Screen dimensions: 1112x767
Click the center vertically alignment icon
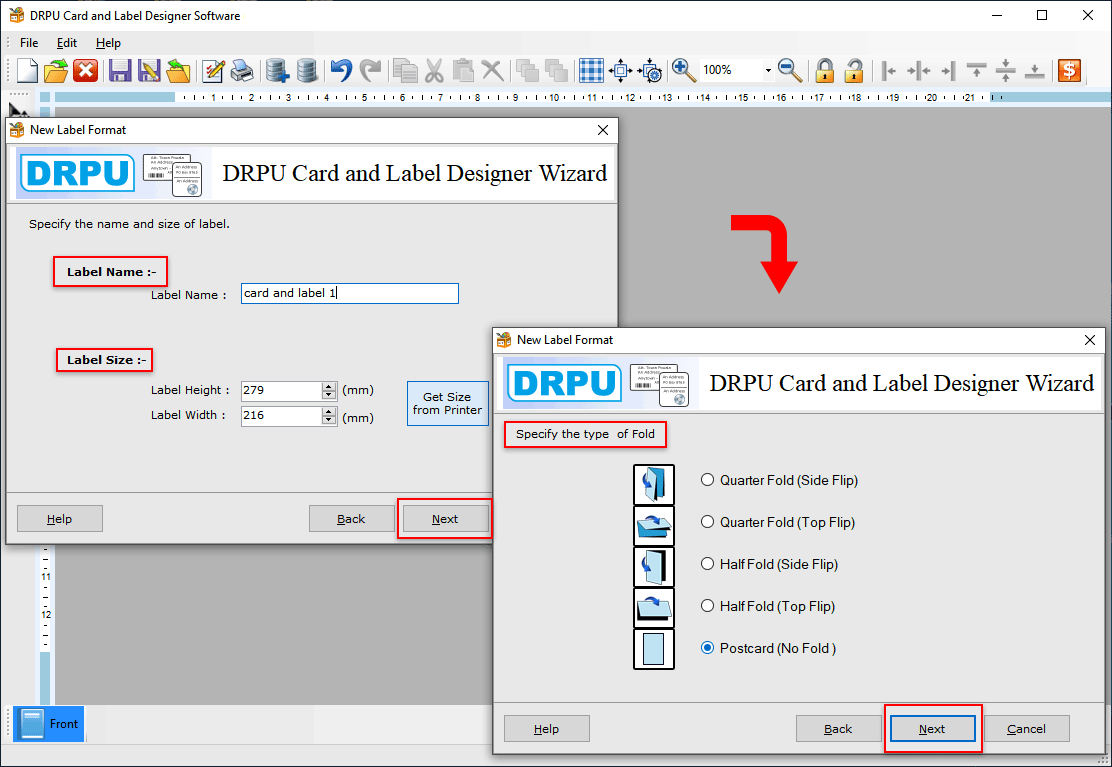(1006, 70)
